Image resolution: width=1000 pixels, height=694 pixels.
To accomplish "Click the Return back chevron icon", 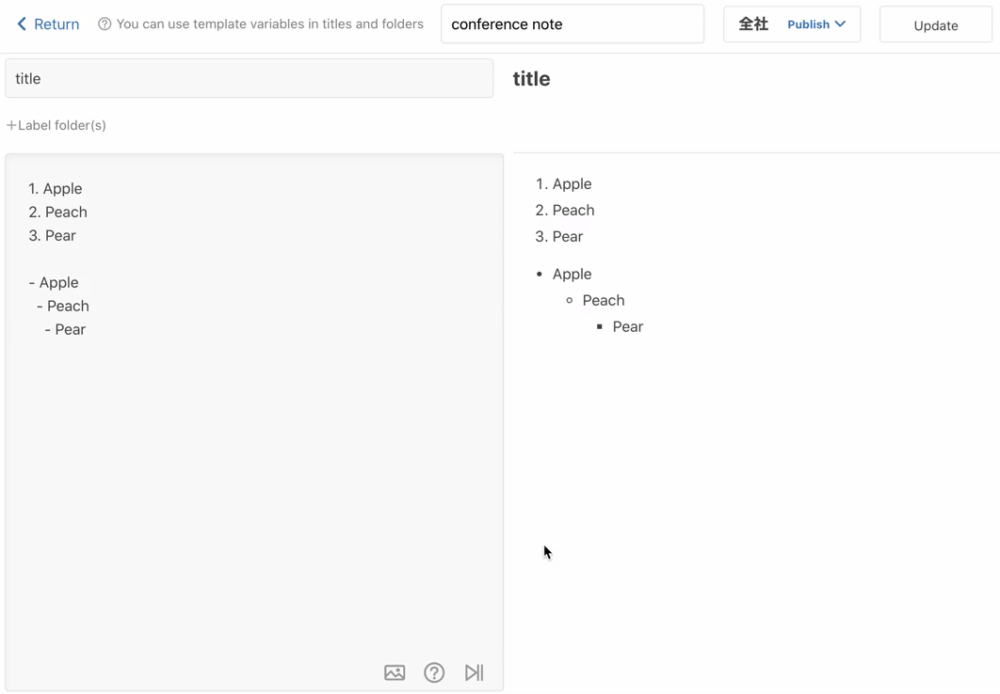I will [22, 24].
